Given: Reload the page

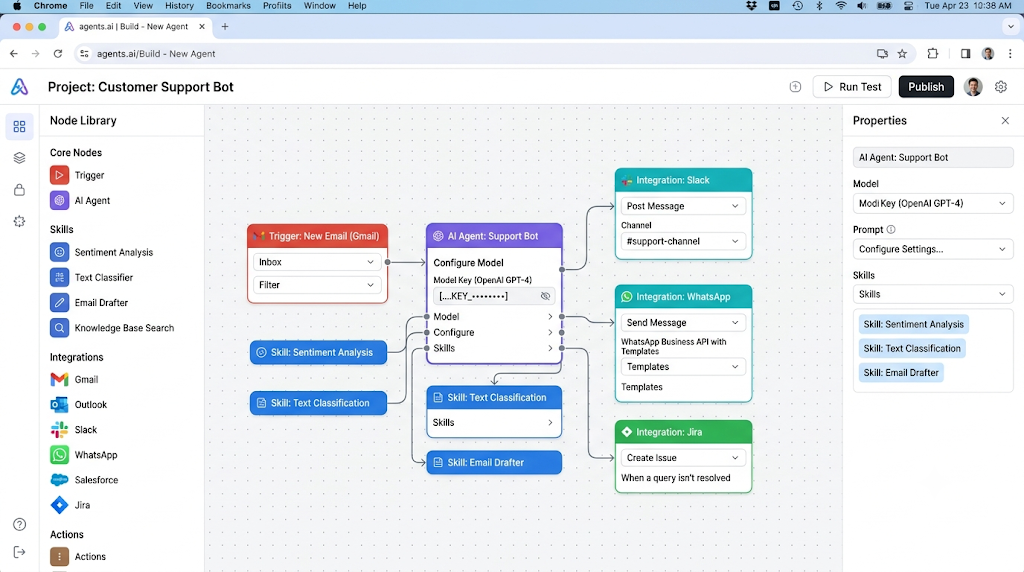Looking at the screenshot, I should tap(58, 54).
